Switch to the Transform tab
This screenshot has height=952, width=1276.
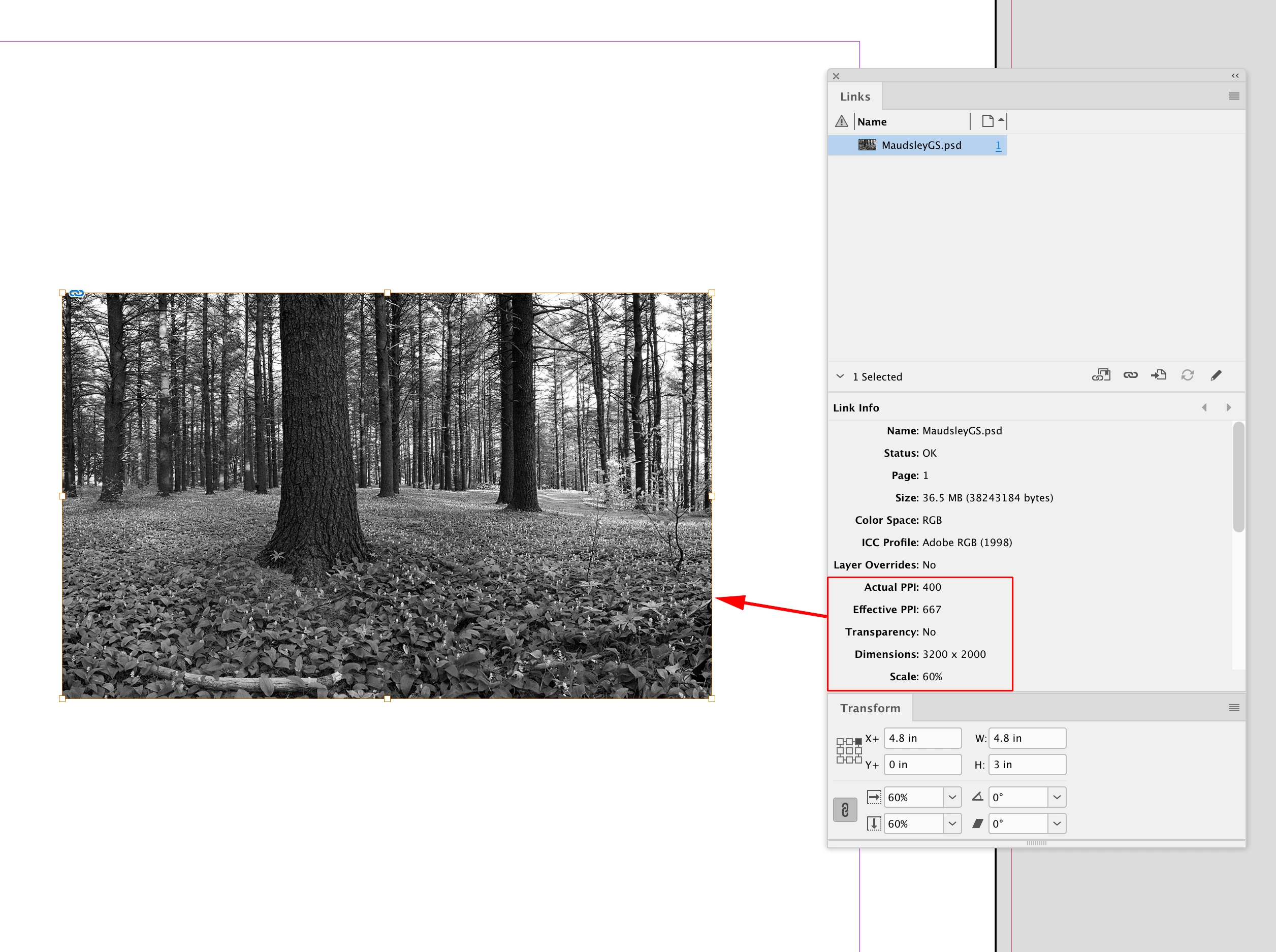click(x=870, y=708)
